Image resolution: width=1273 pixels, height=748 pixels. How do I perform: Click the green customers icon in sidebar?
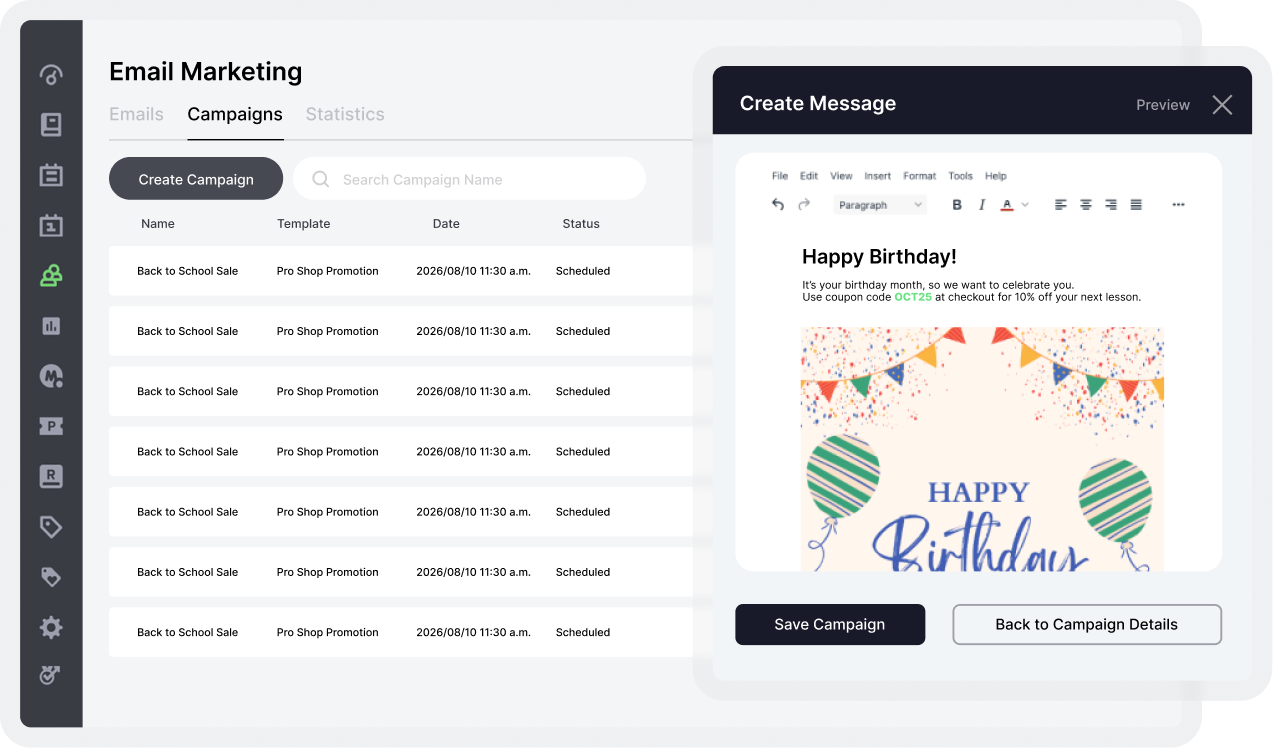click(51, 276)
